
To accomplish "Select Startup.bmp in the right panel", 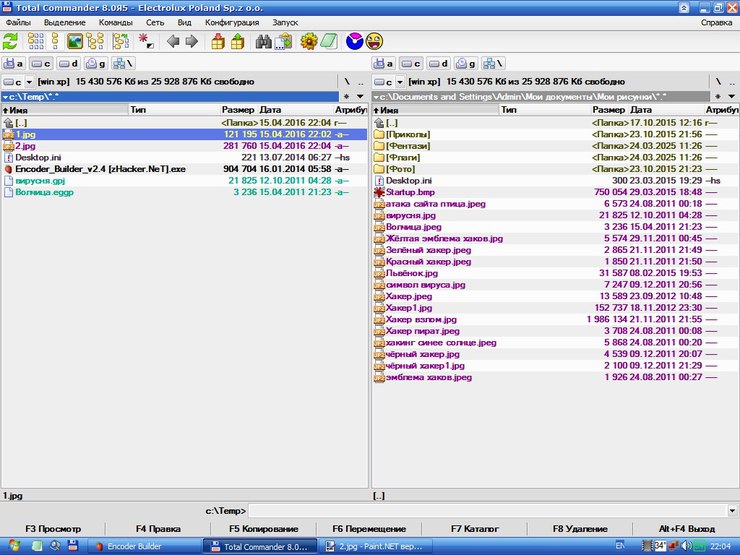I will (x=555, y=192).
